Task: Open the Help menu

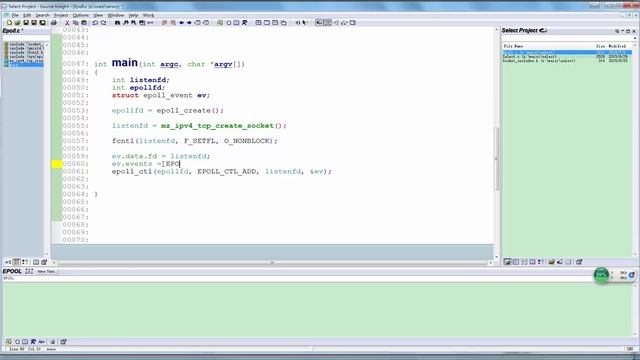Action: 133,15
